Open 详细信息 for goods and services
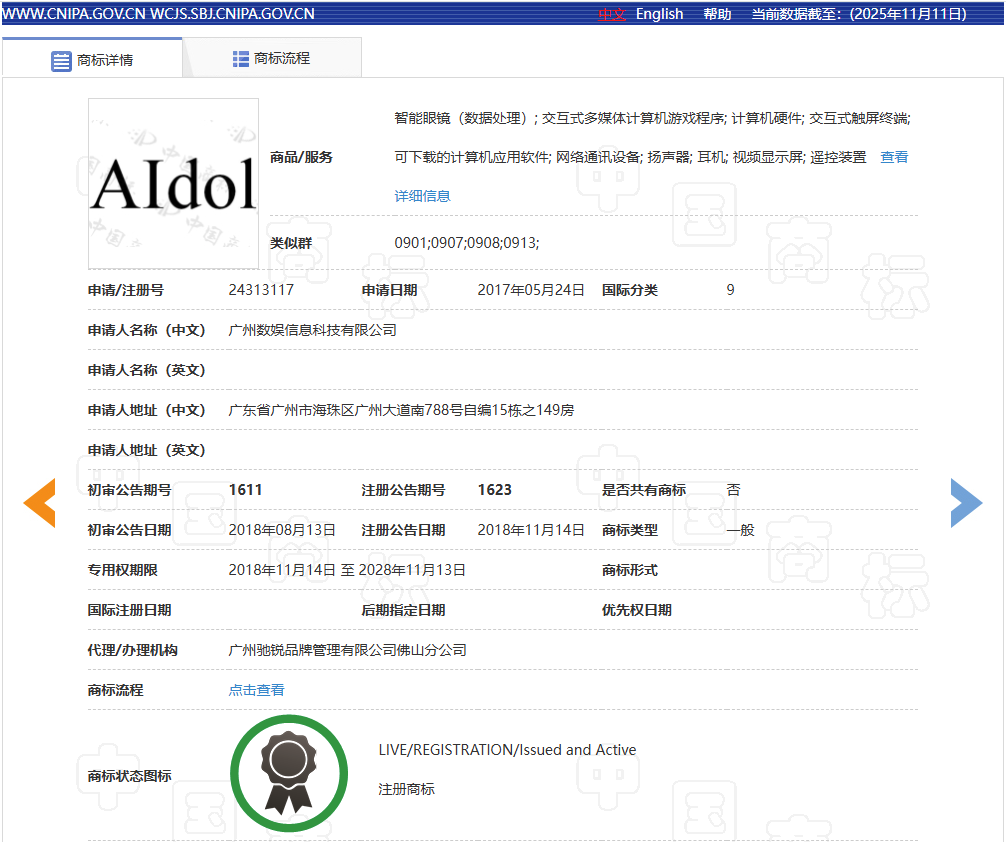This screenshot has width=1006, height=842. (x=422, y=196)
